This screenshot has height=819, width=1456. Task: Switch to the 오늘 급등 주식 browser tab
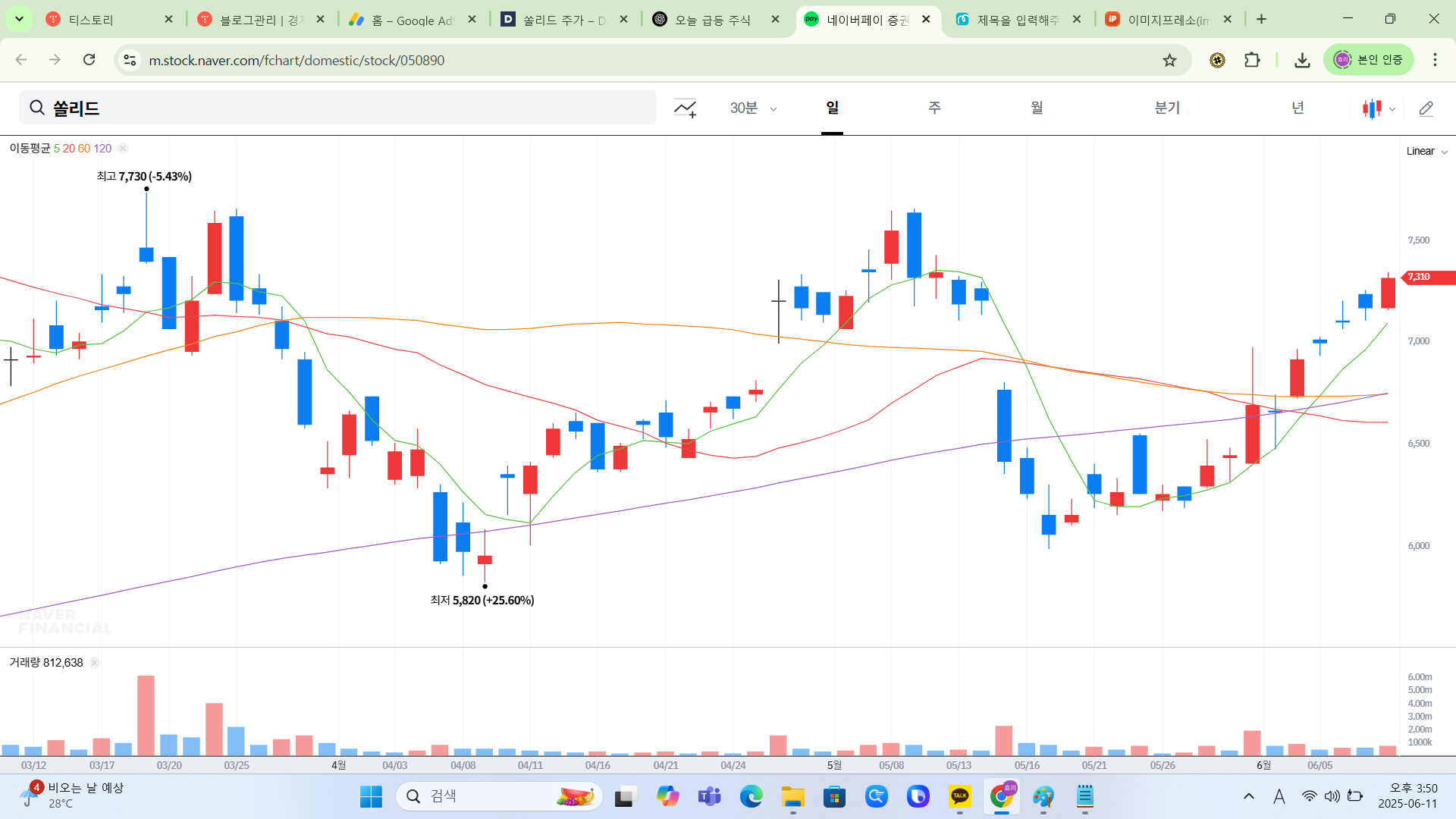(x=713, y=20)
